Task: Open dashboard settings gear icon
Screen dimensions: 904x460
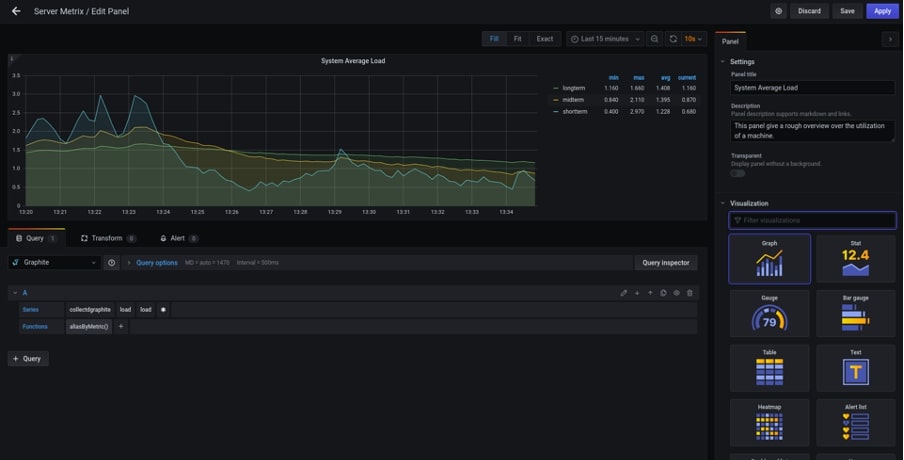Action: [778, 11]
